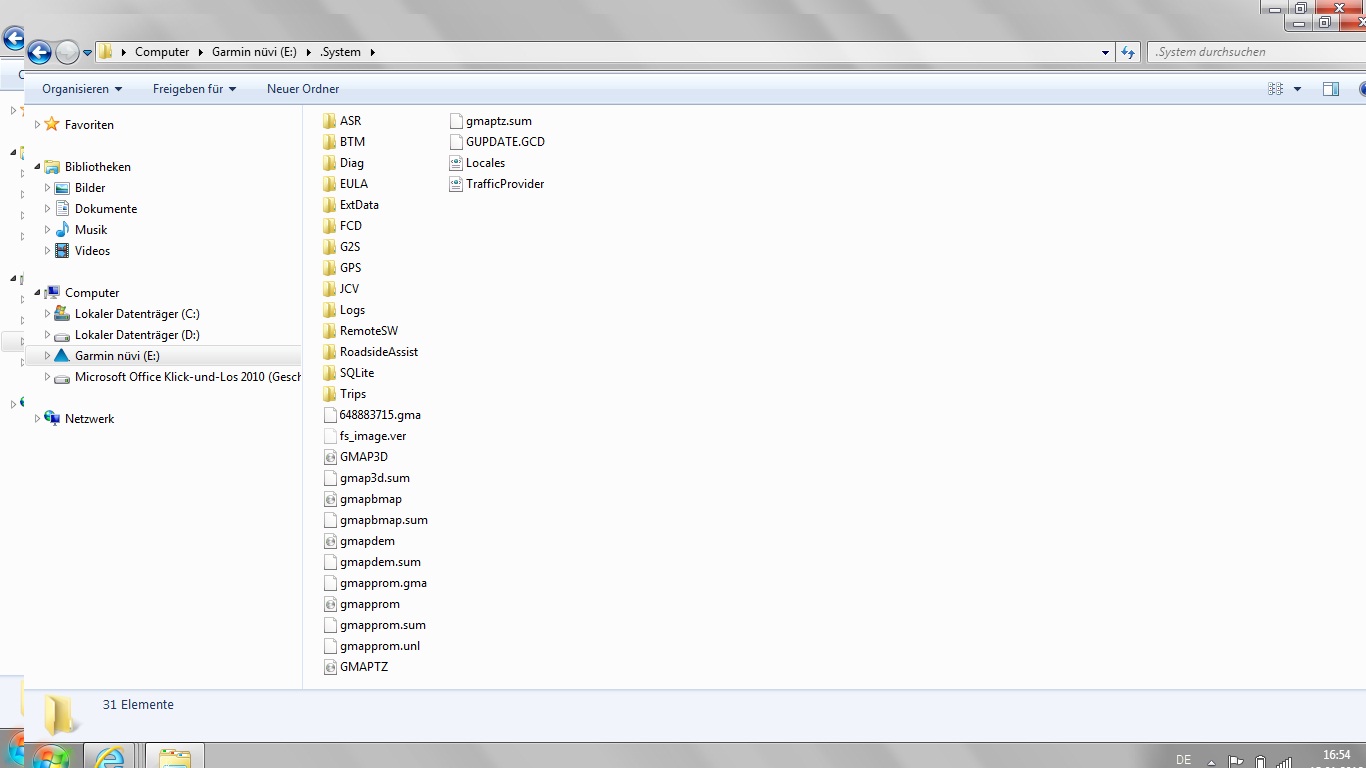The image size is (1366, 768).
Task: Select the FCD folder
Action: coord(343,226)
